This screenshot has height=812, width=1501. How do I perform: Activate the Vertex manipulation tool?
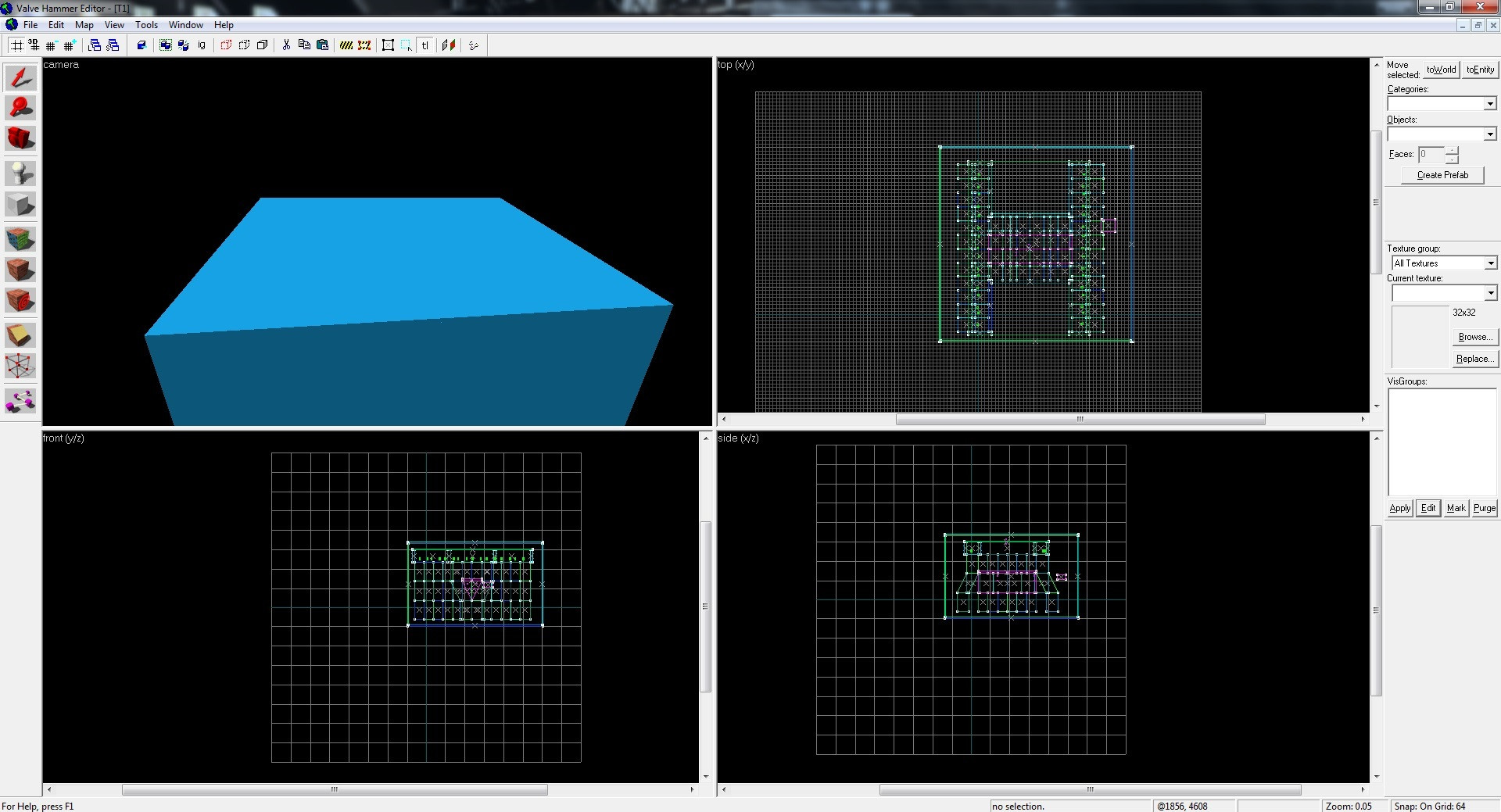tap(20, 366)
